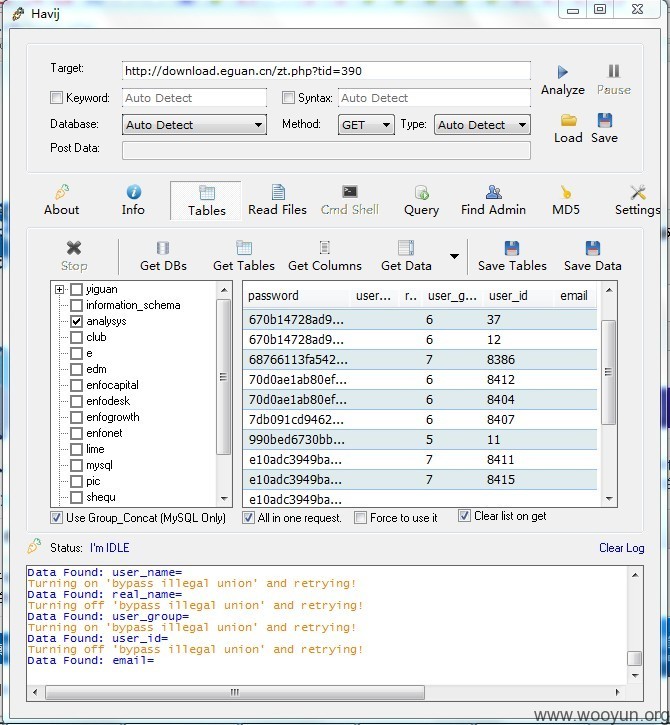Click the Keyword Auto Detect field
Viewport: 670px width, 725px height.
click(x=194, y=98)
